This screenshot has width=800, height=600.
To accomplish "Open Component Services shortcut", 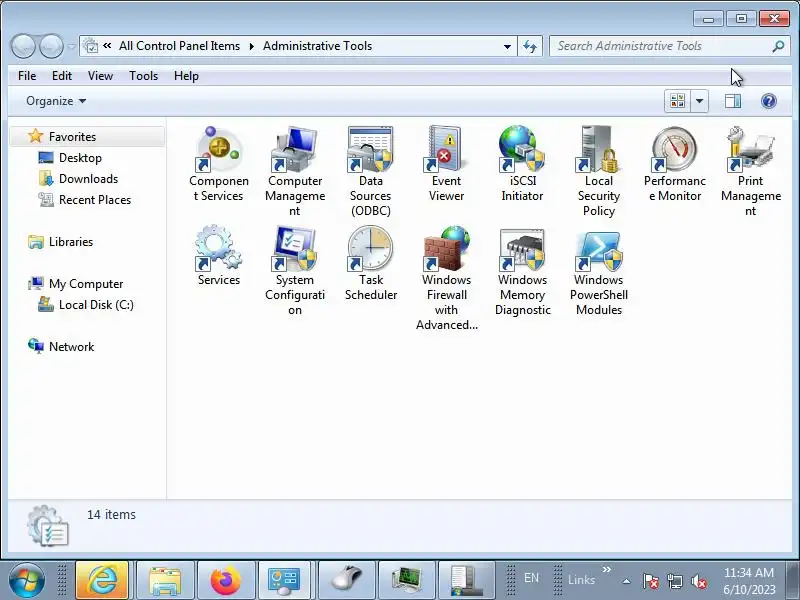I will point(219,164).
